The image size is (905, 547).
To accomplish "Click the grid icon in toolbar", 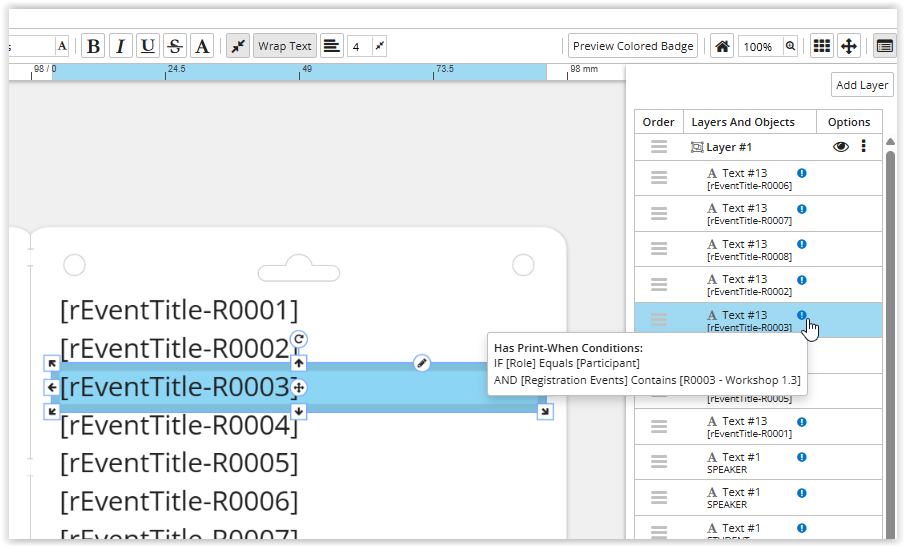I will click(821, 46).
